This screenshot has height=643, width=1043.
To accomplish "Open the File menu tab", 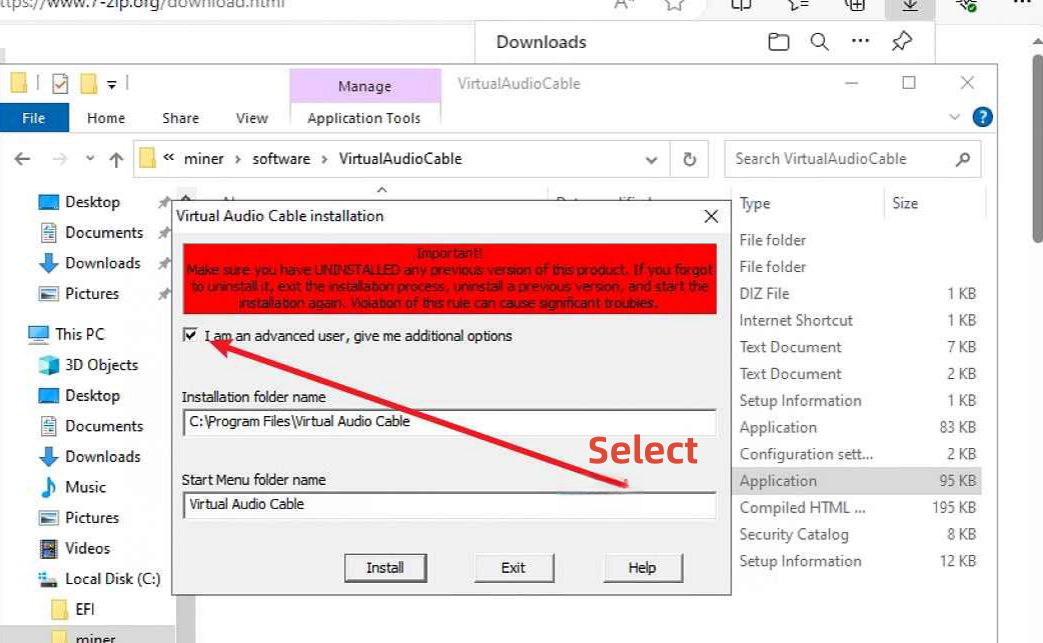I will click(34, 118).
